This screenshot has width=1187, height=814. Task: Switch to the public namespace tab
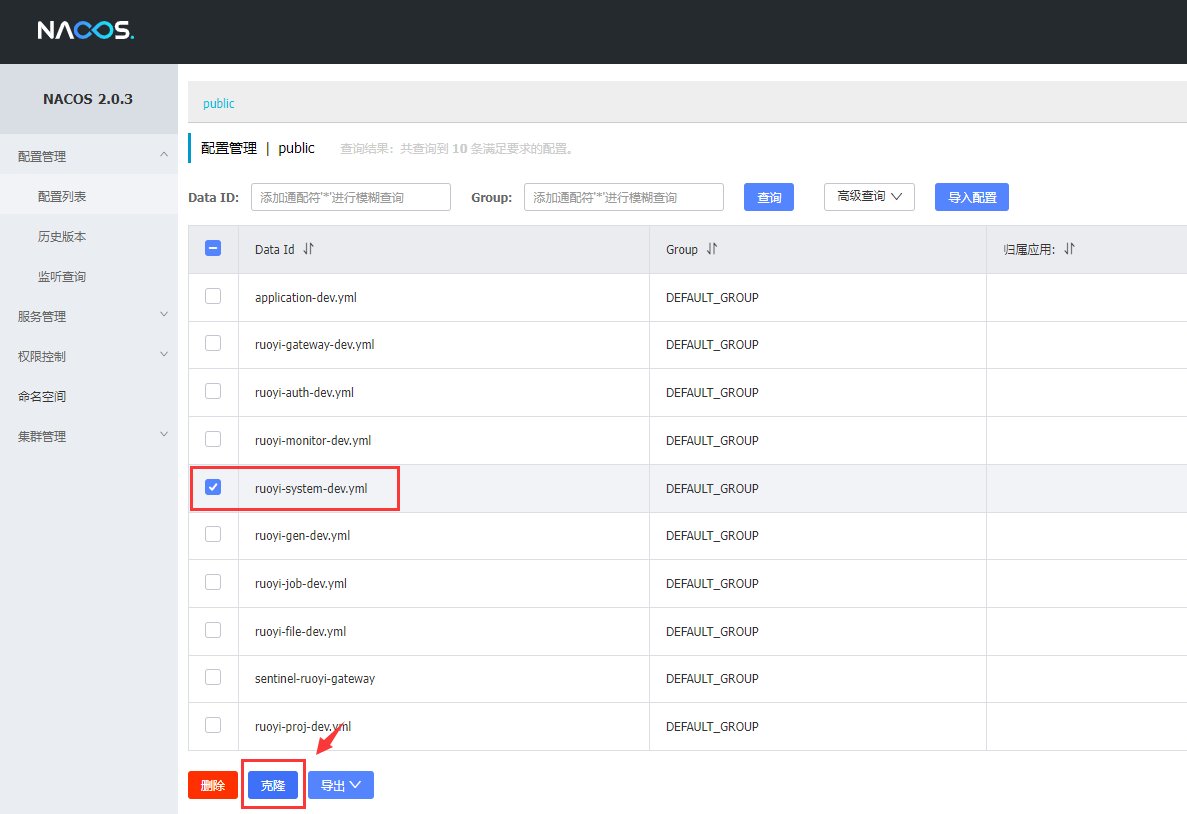[219, 103]
